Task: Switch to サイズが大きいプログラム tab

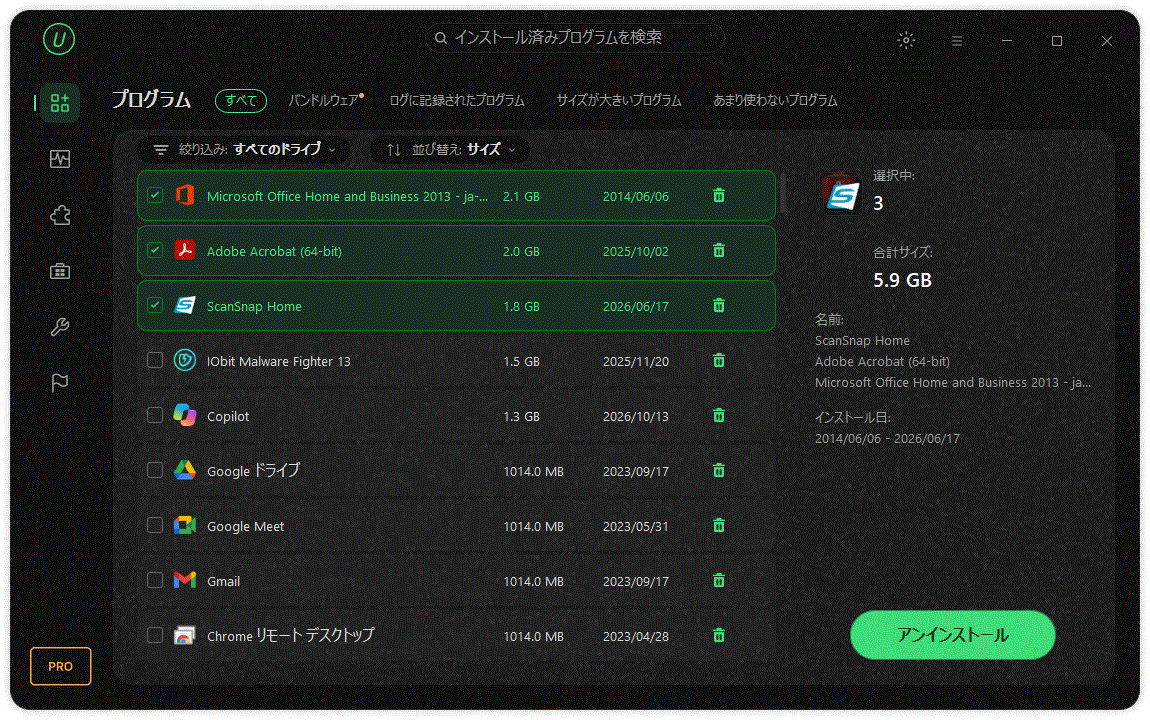Action: click(x=619, y=100)
